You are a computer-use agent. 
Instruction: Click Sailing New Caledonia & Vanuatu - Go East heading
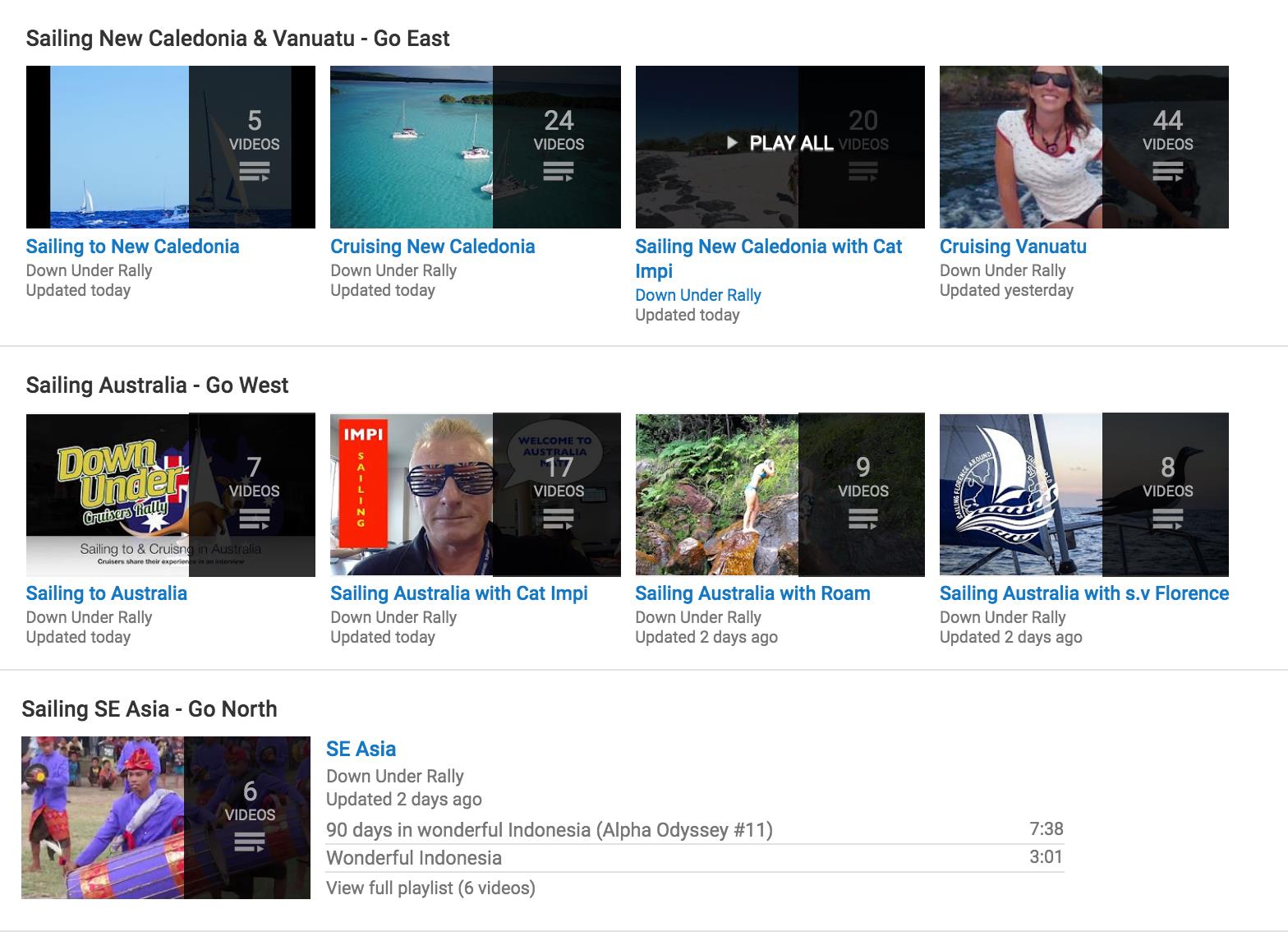pos(237,39)
